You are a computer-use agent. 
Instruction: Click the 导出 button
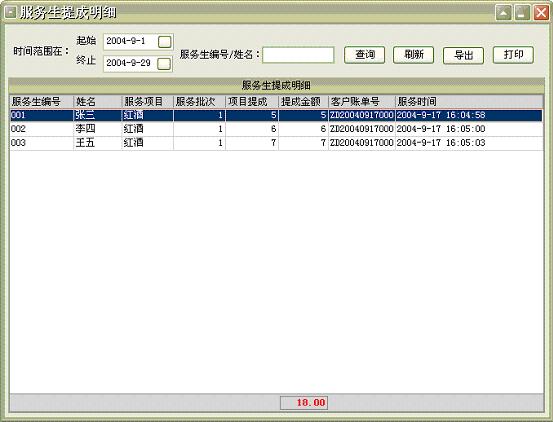tap(463, 55)
